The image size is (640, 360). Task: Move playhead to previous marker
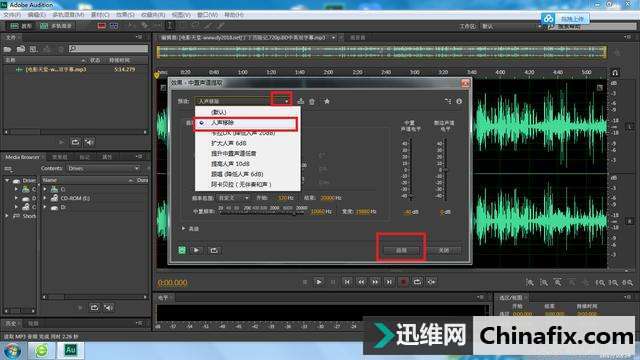pyautogui.click(x=347, y=282)
